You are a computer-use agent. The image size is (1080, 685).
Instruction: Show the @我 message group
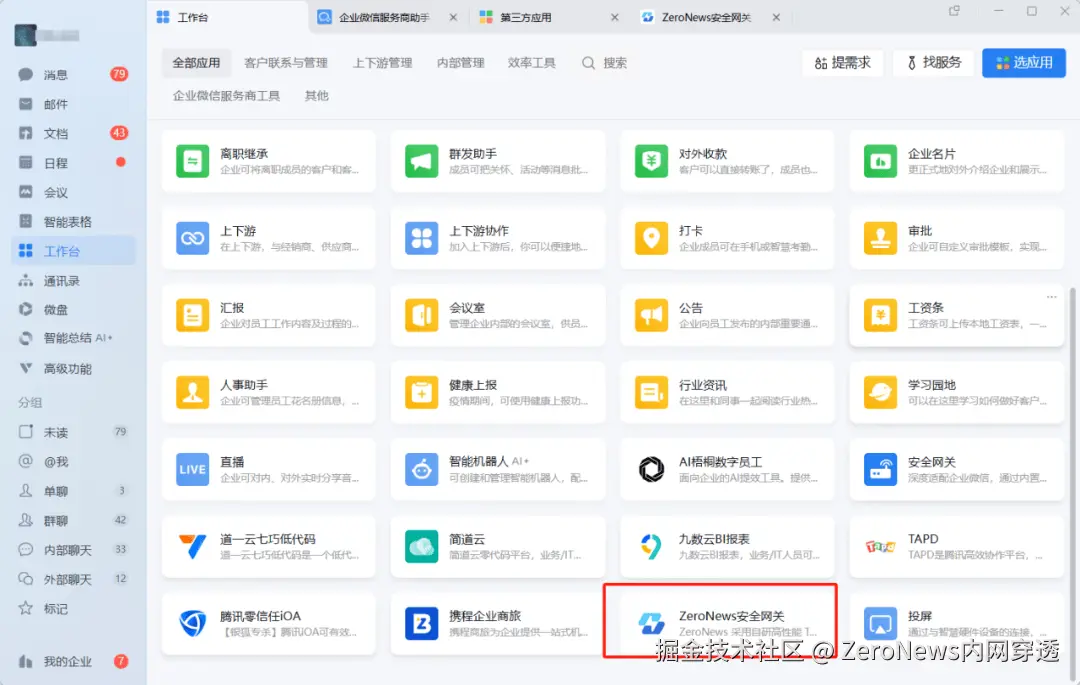(73, 461)
